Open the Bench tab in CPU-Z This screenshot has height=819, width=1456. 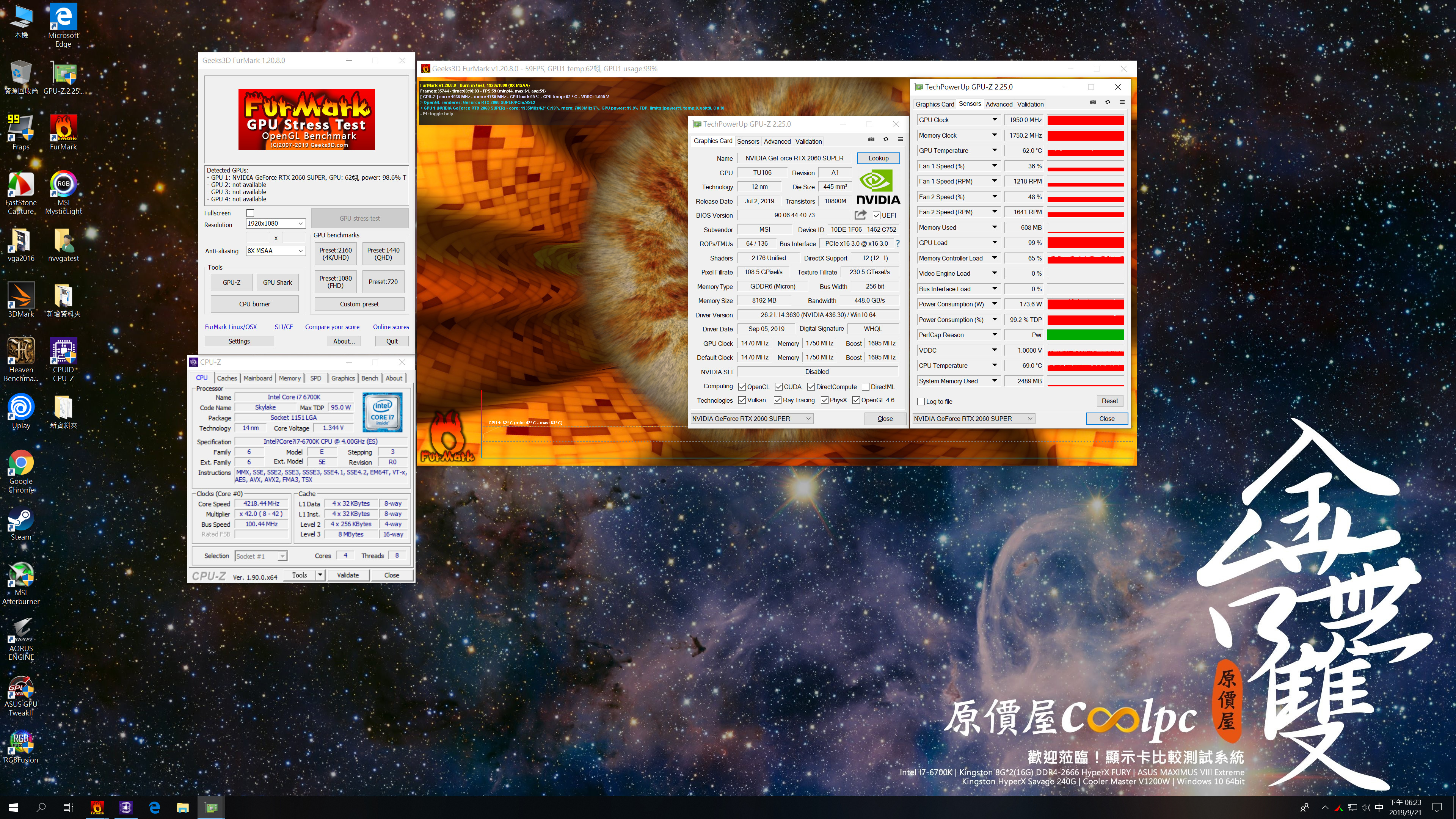point(370,378)
